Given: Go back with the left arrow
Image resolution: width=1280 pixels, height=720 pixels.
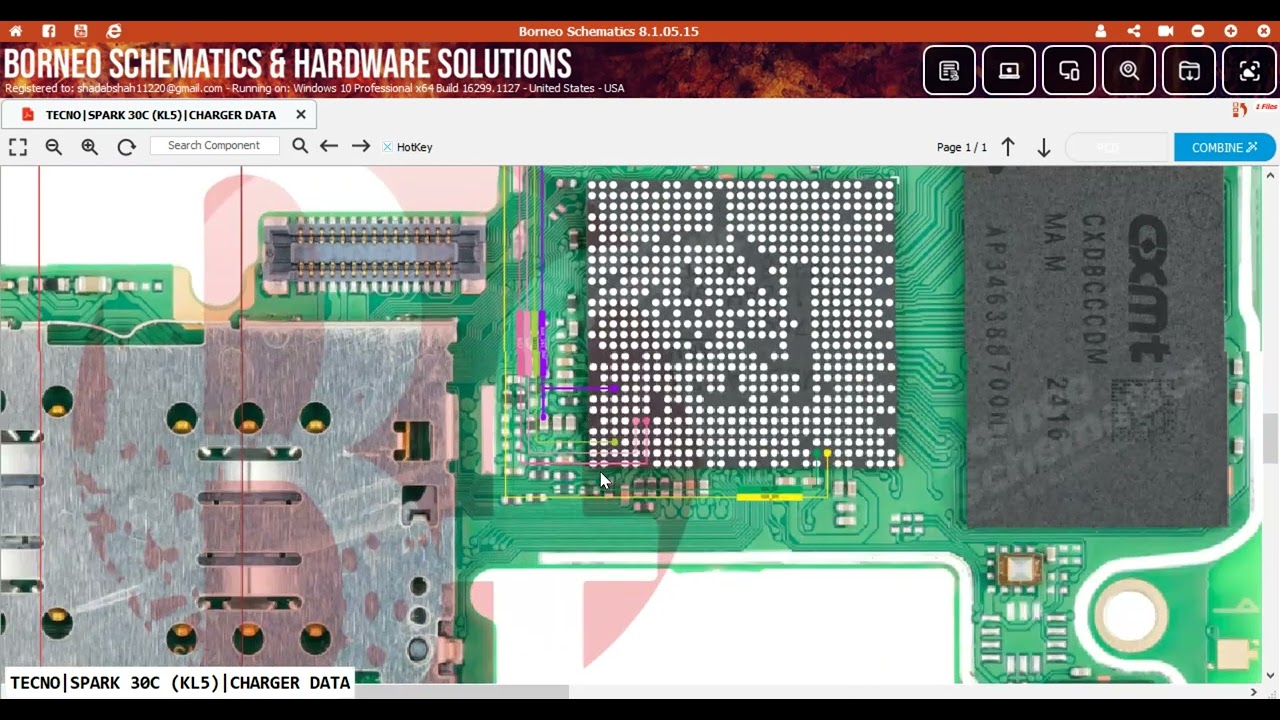Looking at the screenshot, I should pyautogui.click(x=329, y=146).
